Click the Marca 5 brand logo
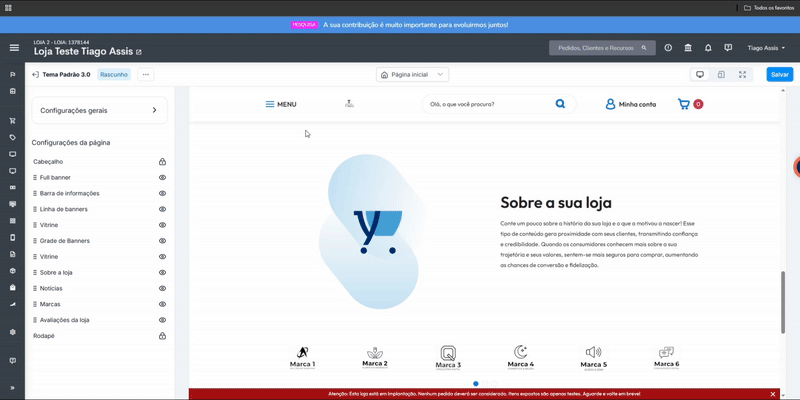The width and height of the screenshot is (800, 400). coord(594,357)
